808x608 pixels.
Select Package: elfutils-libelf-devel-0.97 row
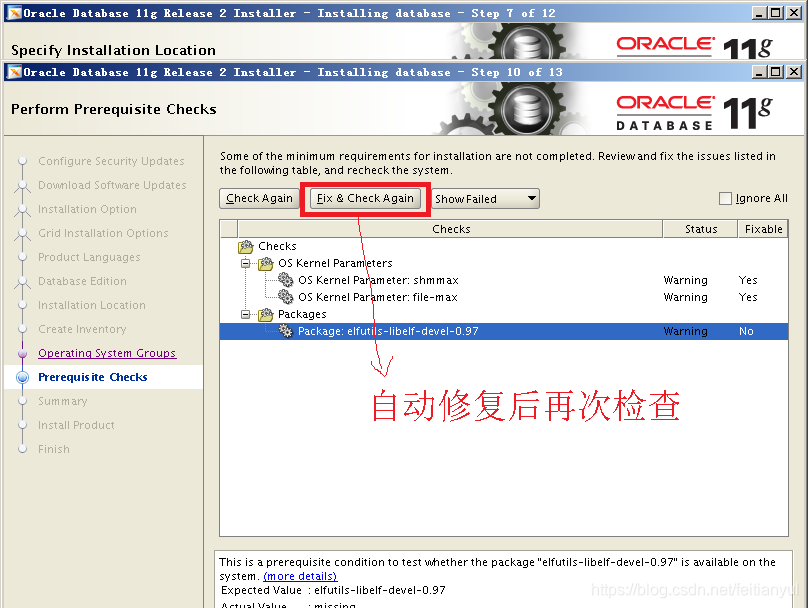tap(504, 331)
